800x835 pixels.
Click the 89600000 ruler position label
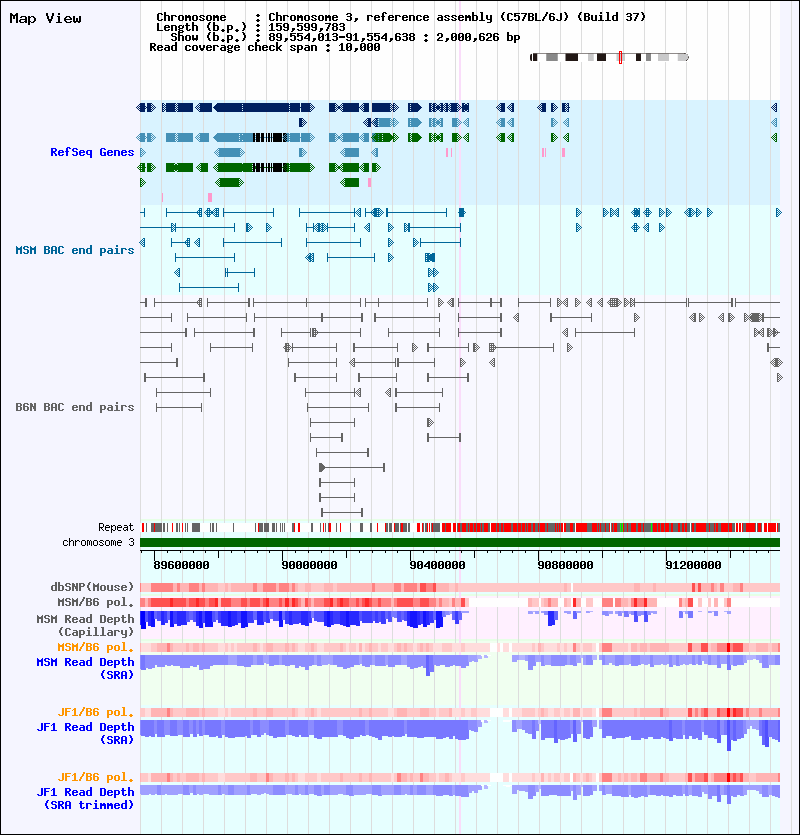[181, 565]
